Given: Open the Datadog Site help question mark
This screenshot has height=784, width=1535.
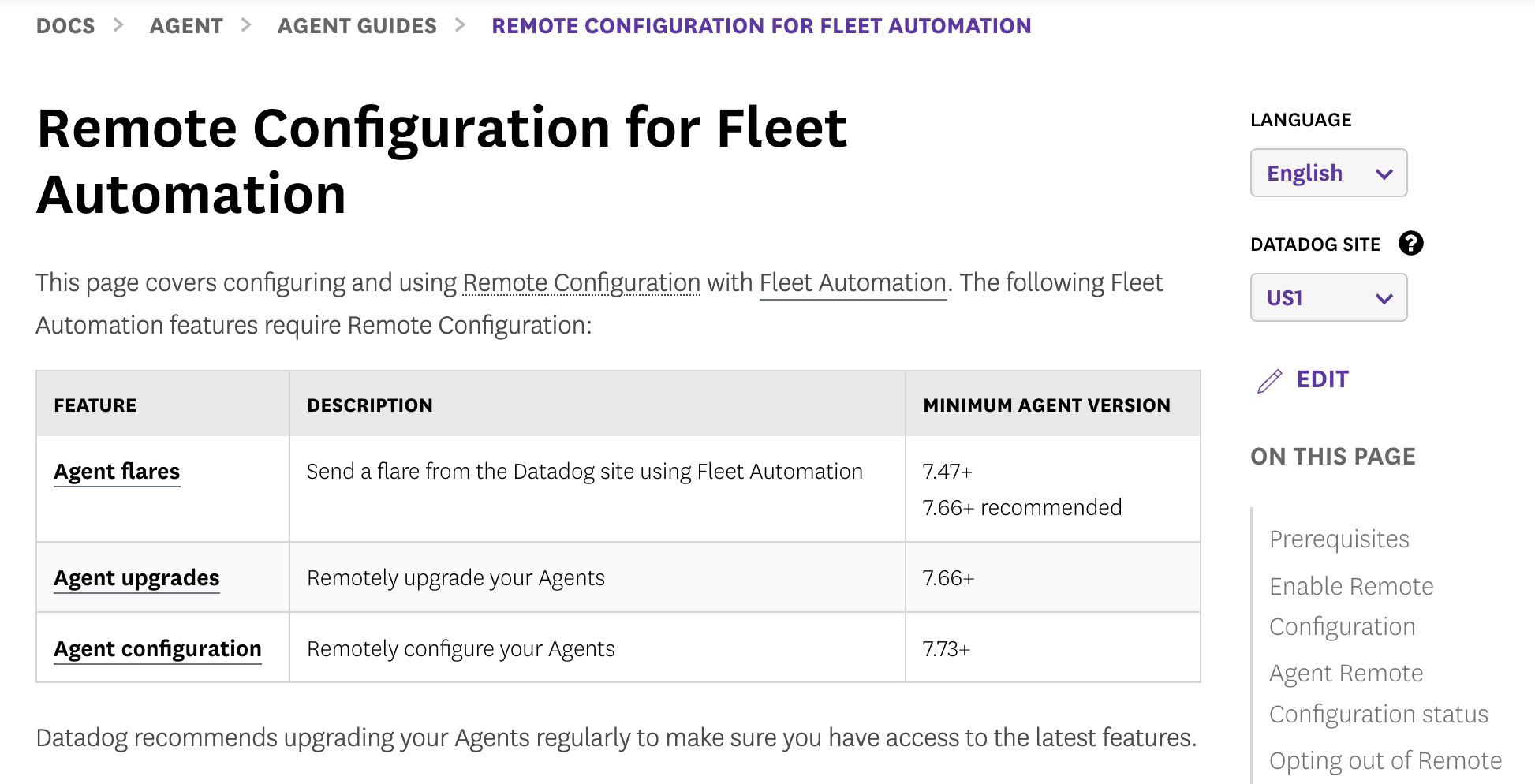Looking at the screenshot, I should 1413,244.
